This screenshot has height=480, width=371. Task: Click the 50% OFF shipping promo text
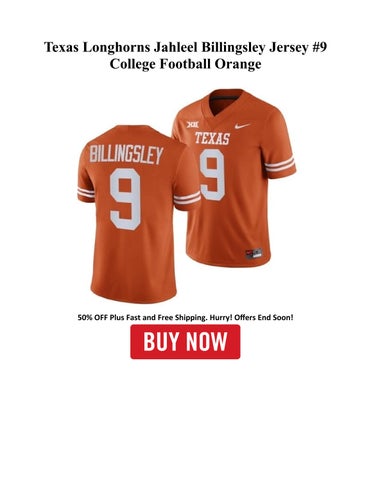(x=186, y=317)
